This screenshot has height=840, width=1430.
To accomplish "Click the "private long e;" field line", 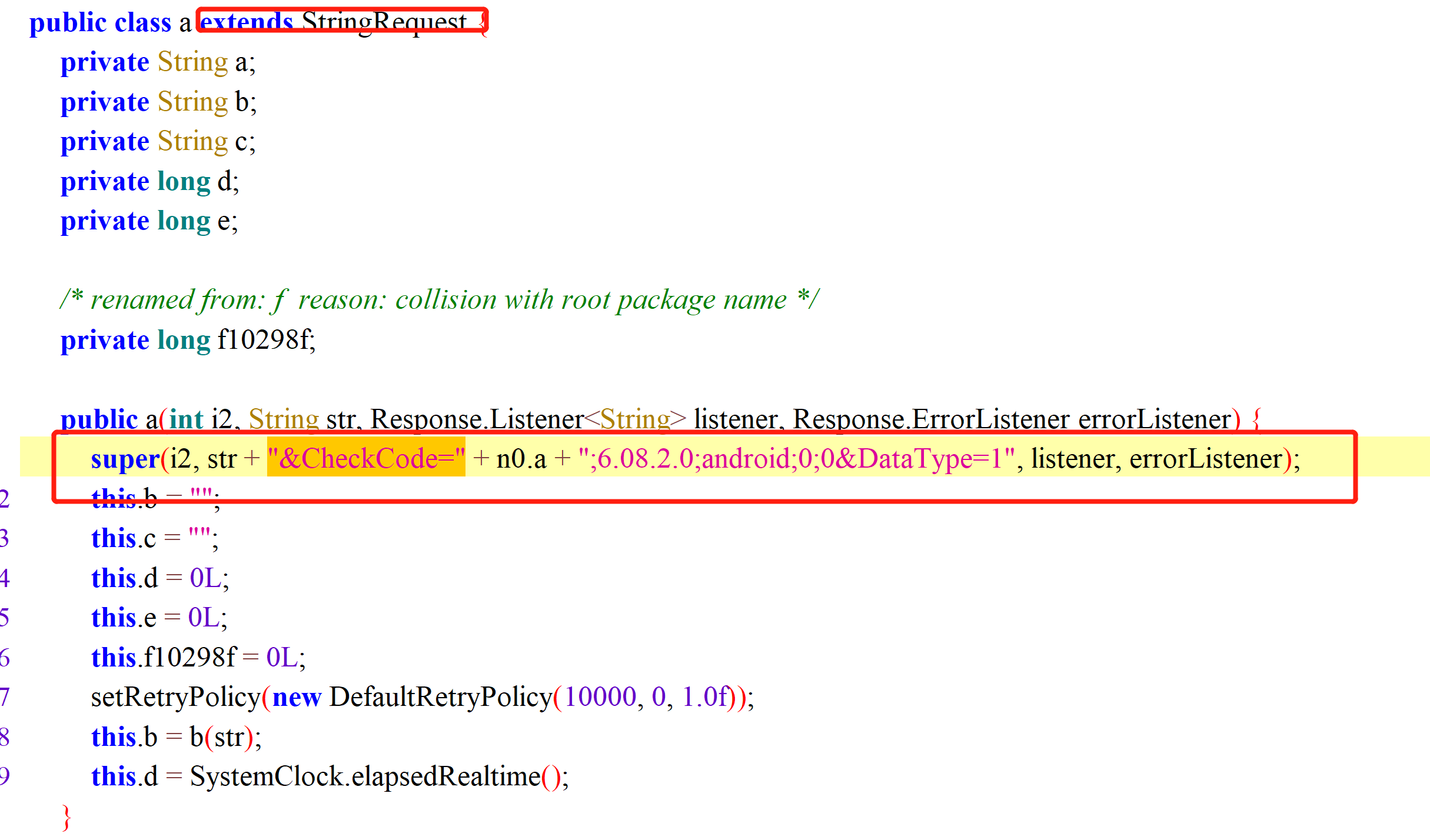I will point(149,221).
